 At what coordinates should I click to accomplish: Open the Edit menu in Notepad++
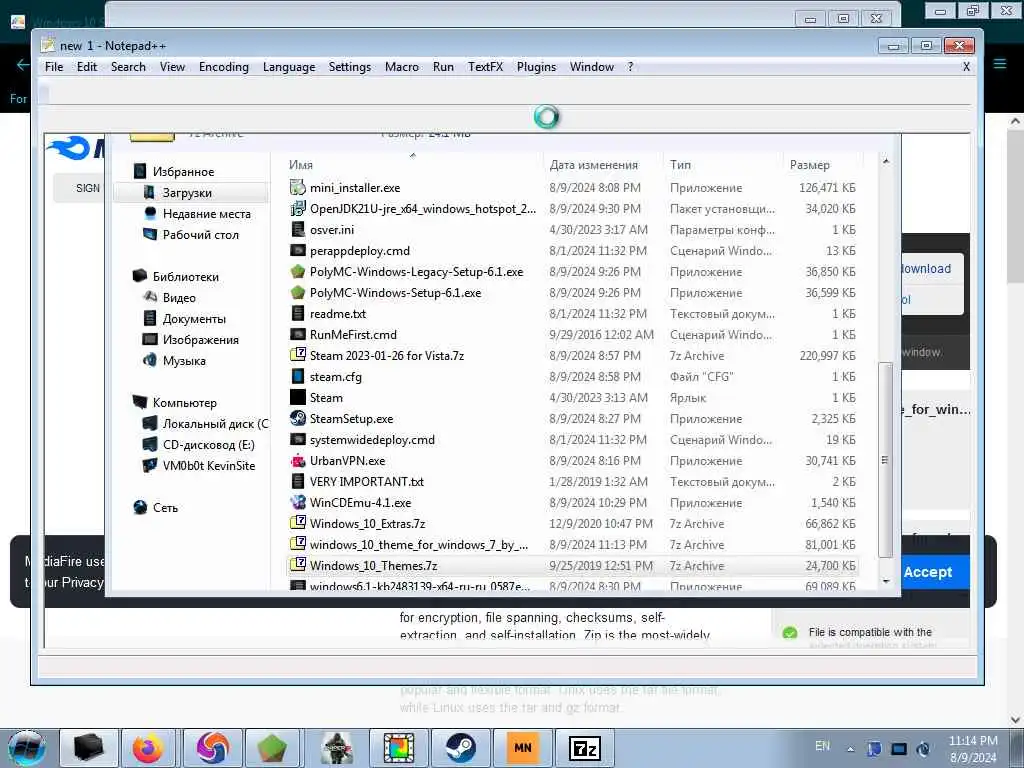(87, 67)
